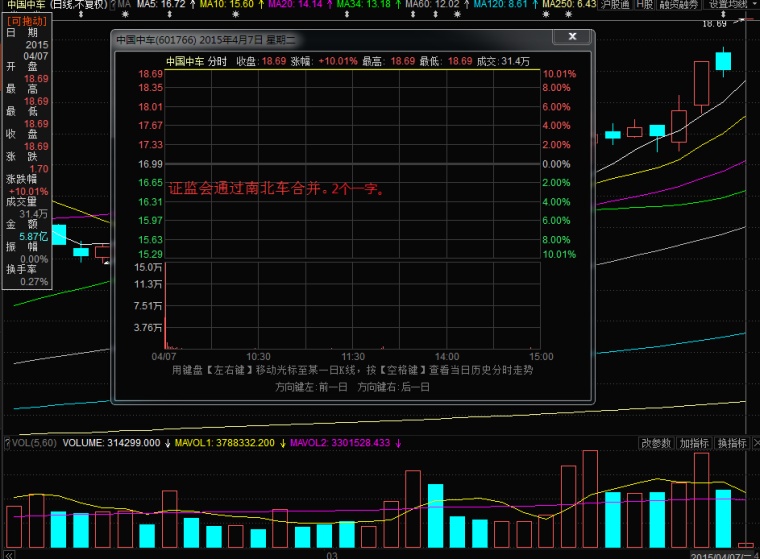Click the 可拖动 draggable info panel label
Image resolution: width=760 pixels, height=559 pixels.
pyautogui.click(x=26, y=19)
